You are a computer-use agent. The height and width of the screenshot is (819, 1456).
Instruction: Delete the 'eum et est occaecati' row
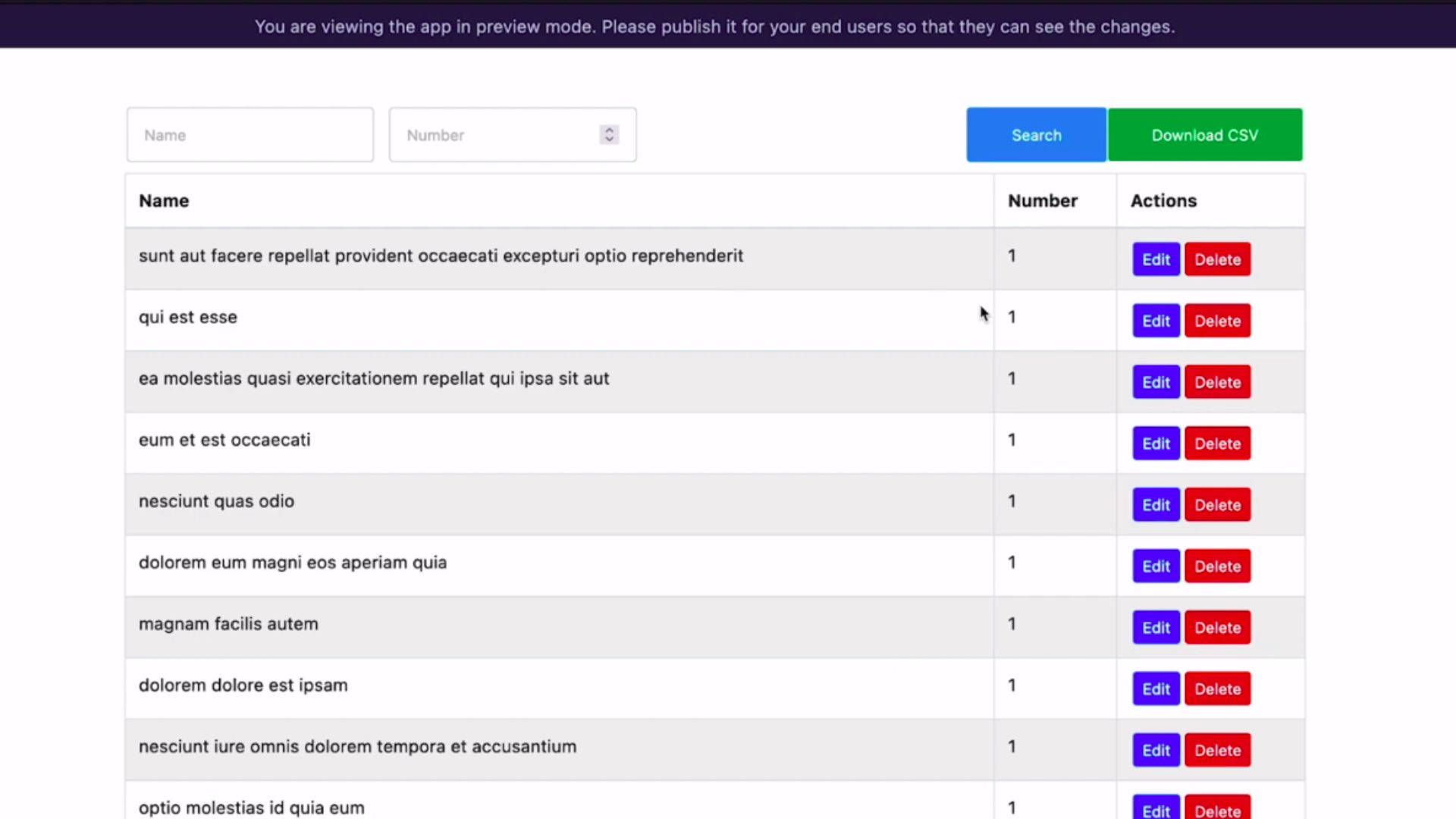click(1218, 444)
